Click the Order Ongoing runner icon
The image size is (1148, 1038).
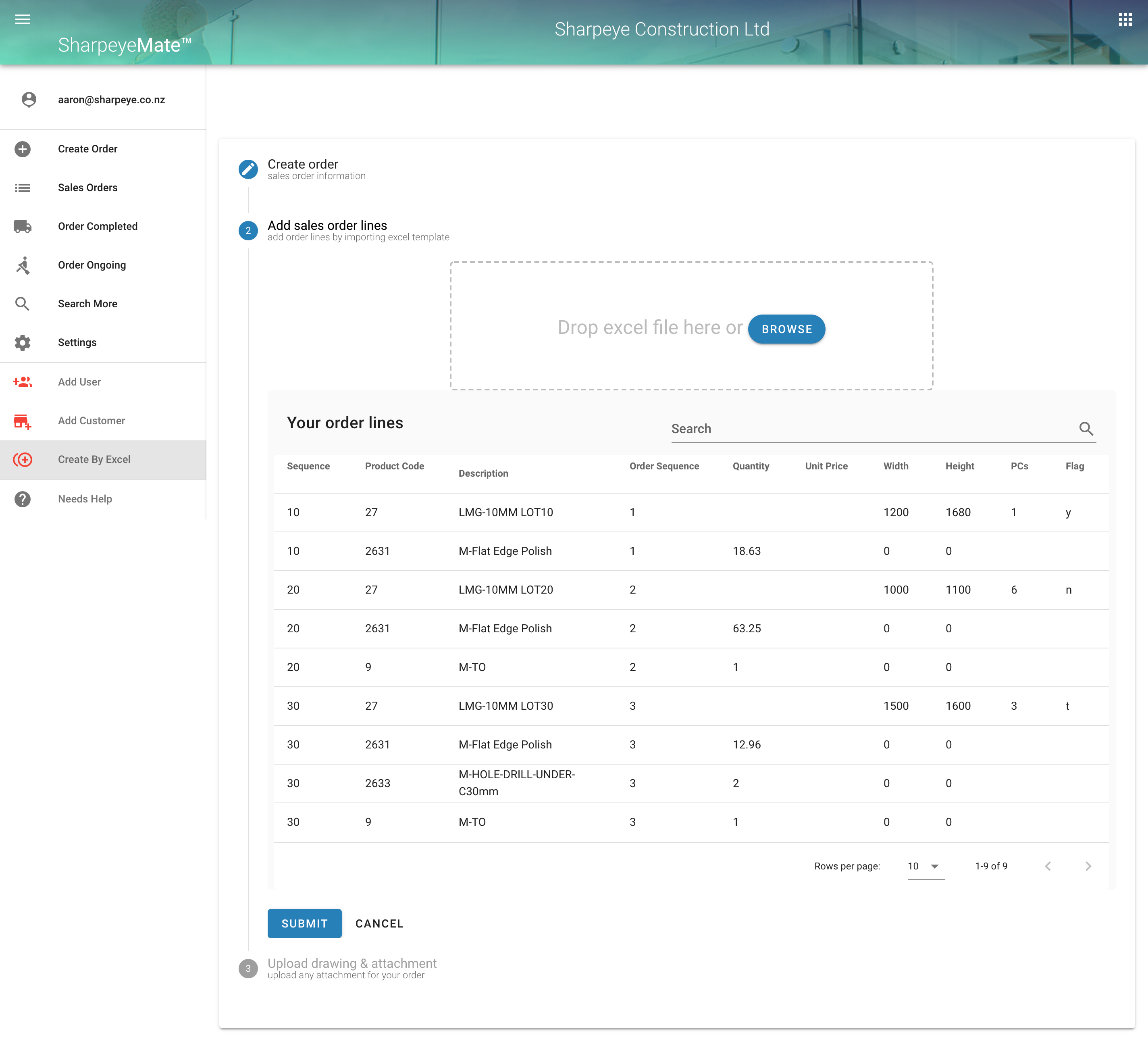(x=22, y=265)
